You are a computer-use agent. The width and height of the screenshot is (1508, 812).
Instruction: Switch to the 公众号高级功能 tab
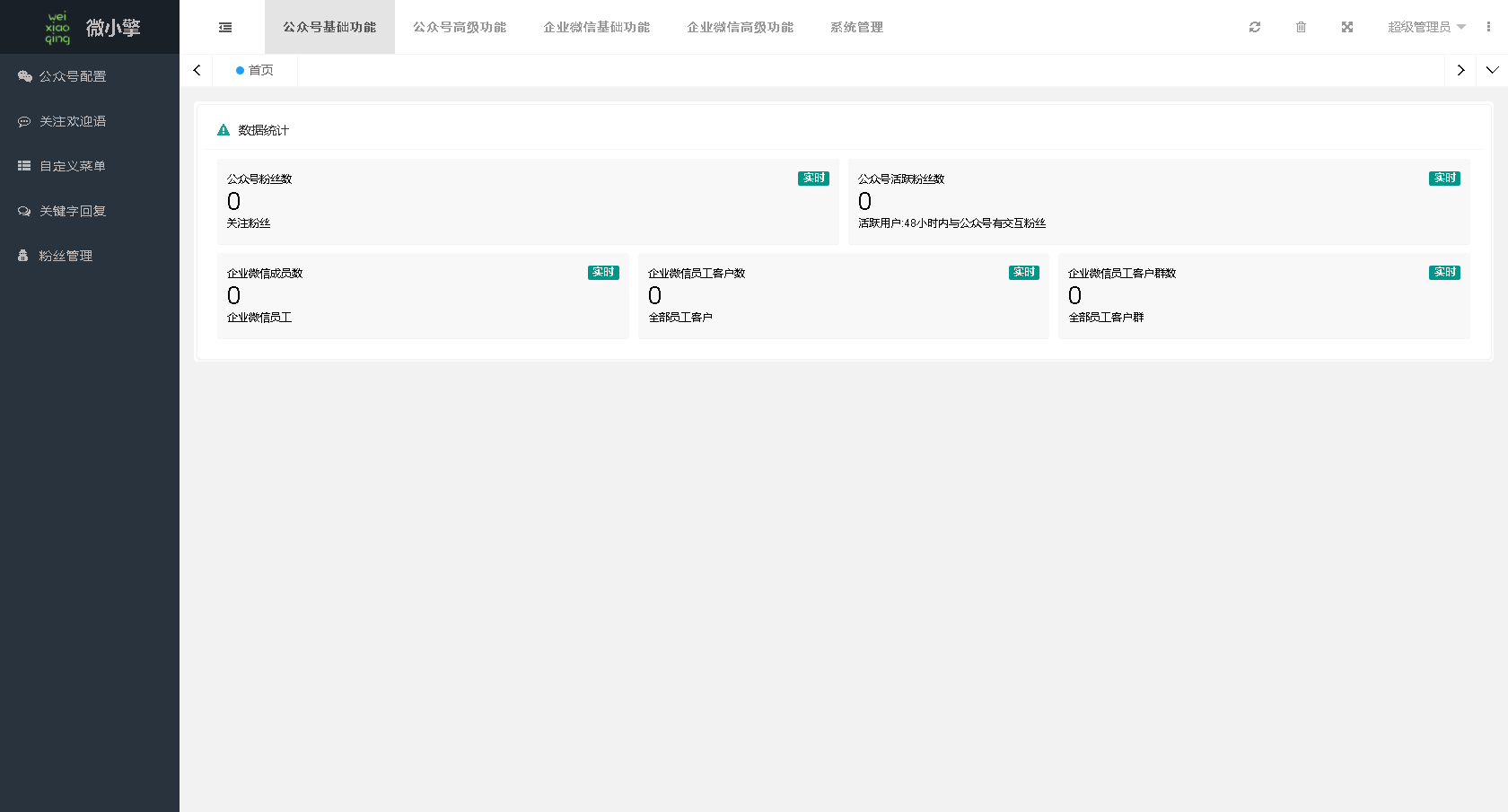(x=460, y=27)
